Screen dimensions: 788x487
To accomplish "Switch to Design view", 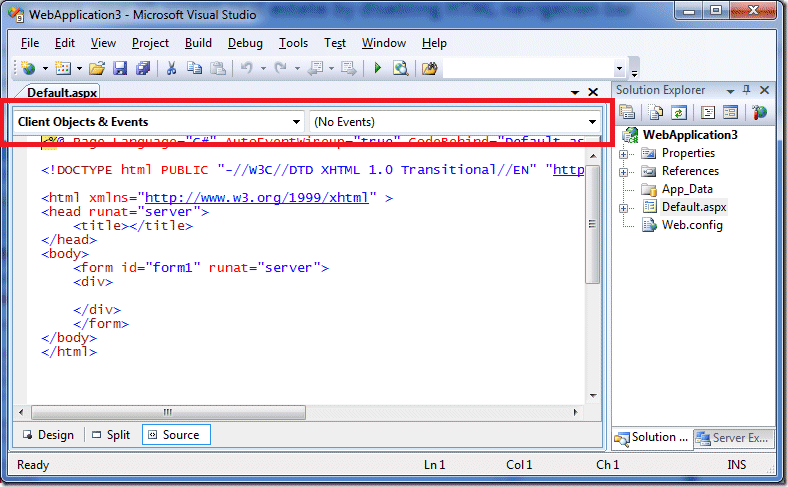I will (x=49, y=435).
